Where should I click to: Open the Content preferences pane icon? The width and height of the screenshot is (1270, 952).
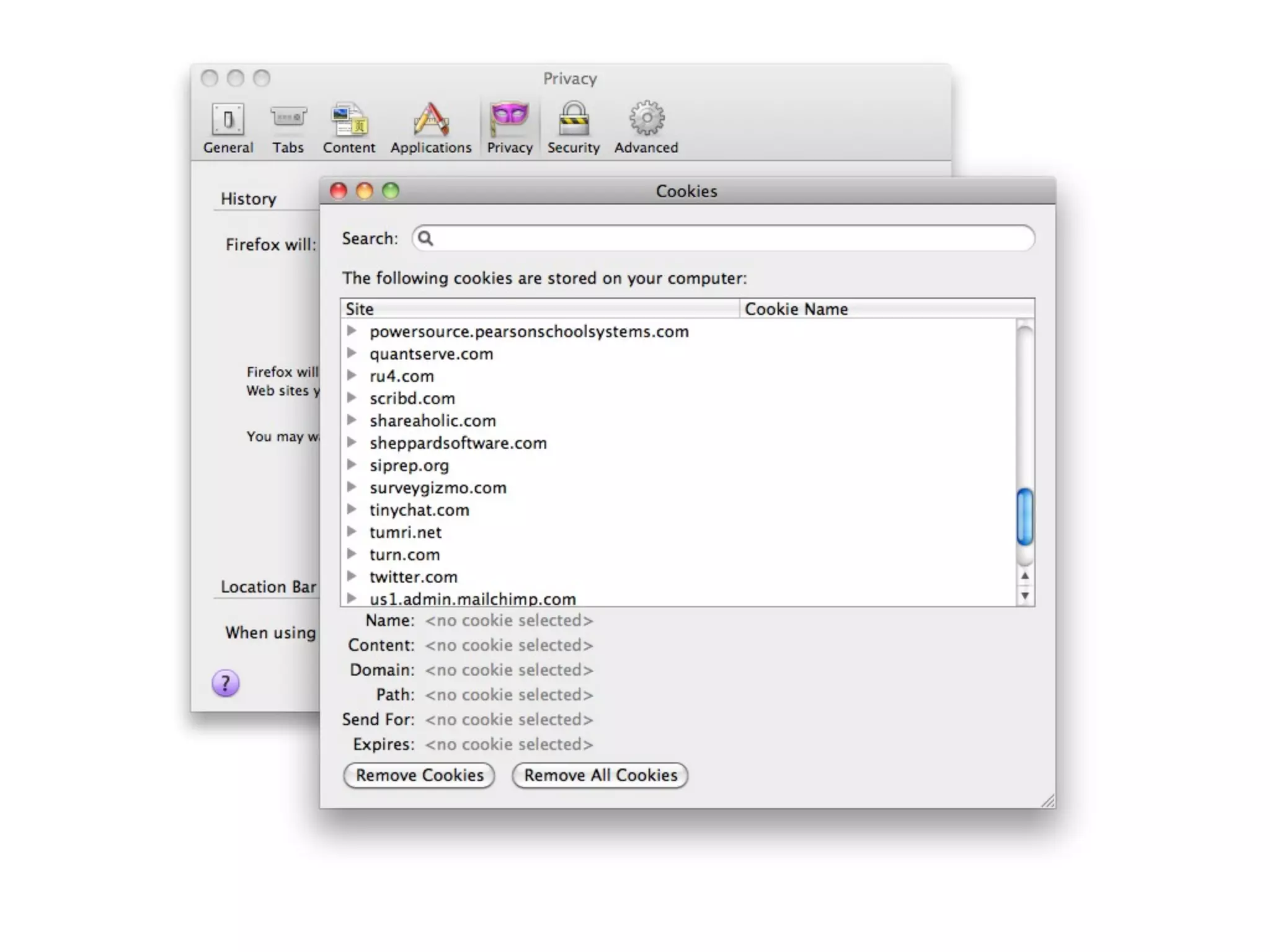349,120
